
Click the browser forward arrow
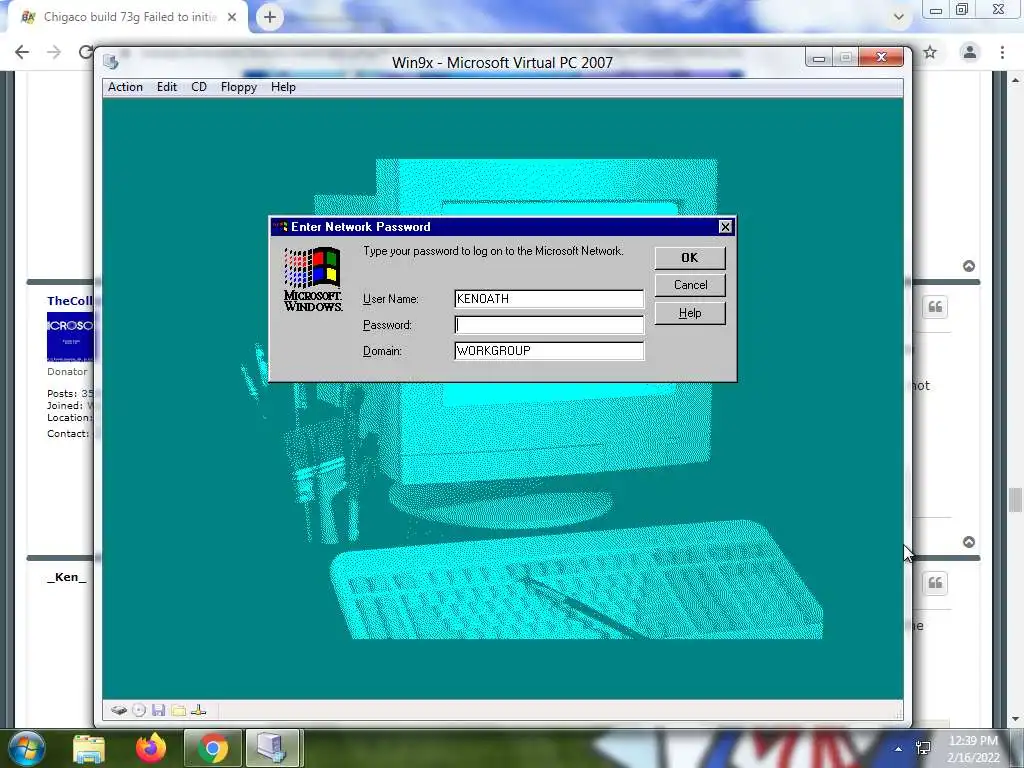pyautogui.click(x=54, y=52)
